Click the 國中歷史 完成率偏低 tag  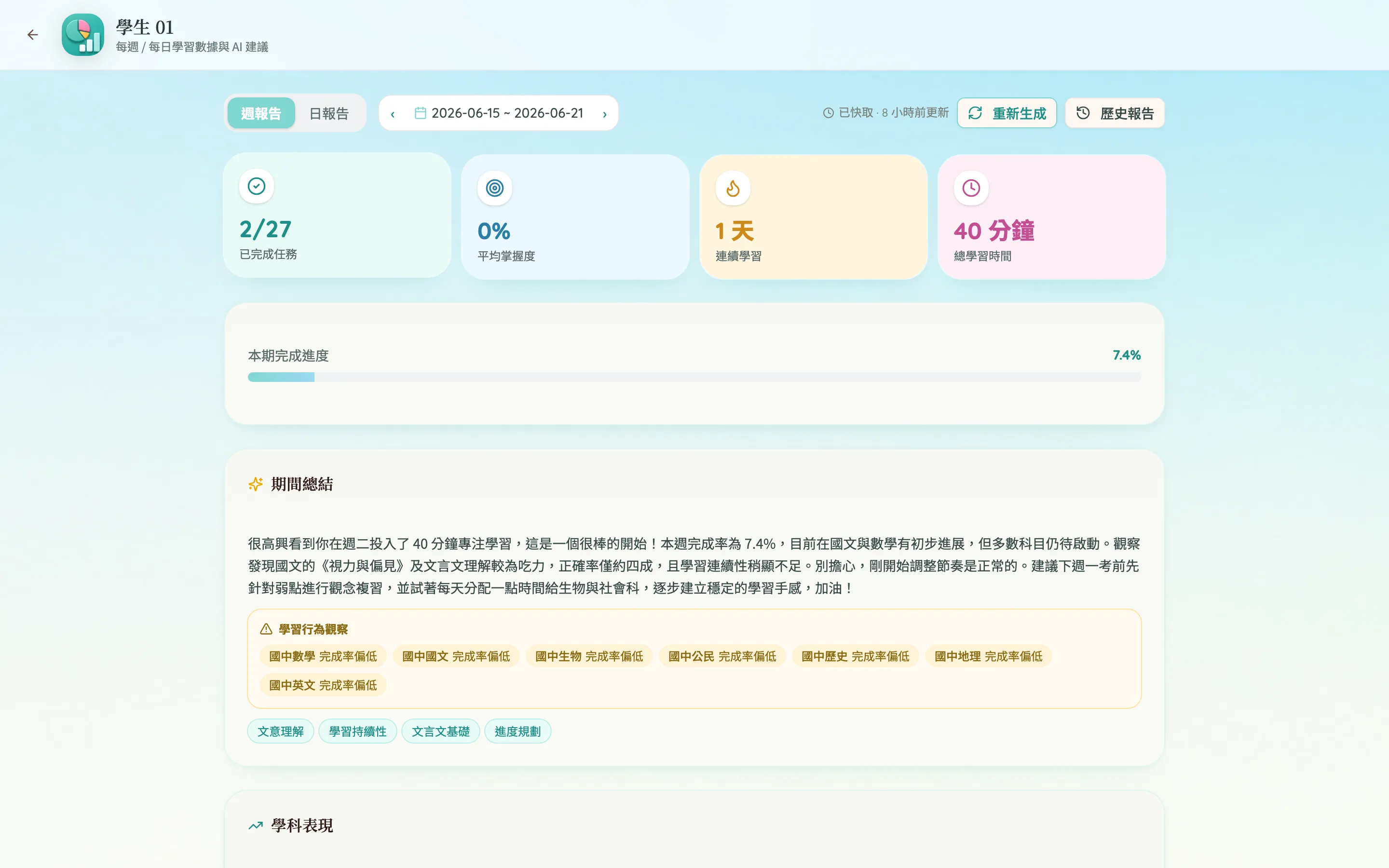pyautogui.click(x=856, y=656)
